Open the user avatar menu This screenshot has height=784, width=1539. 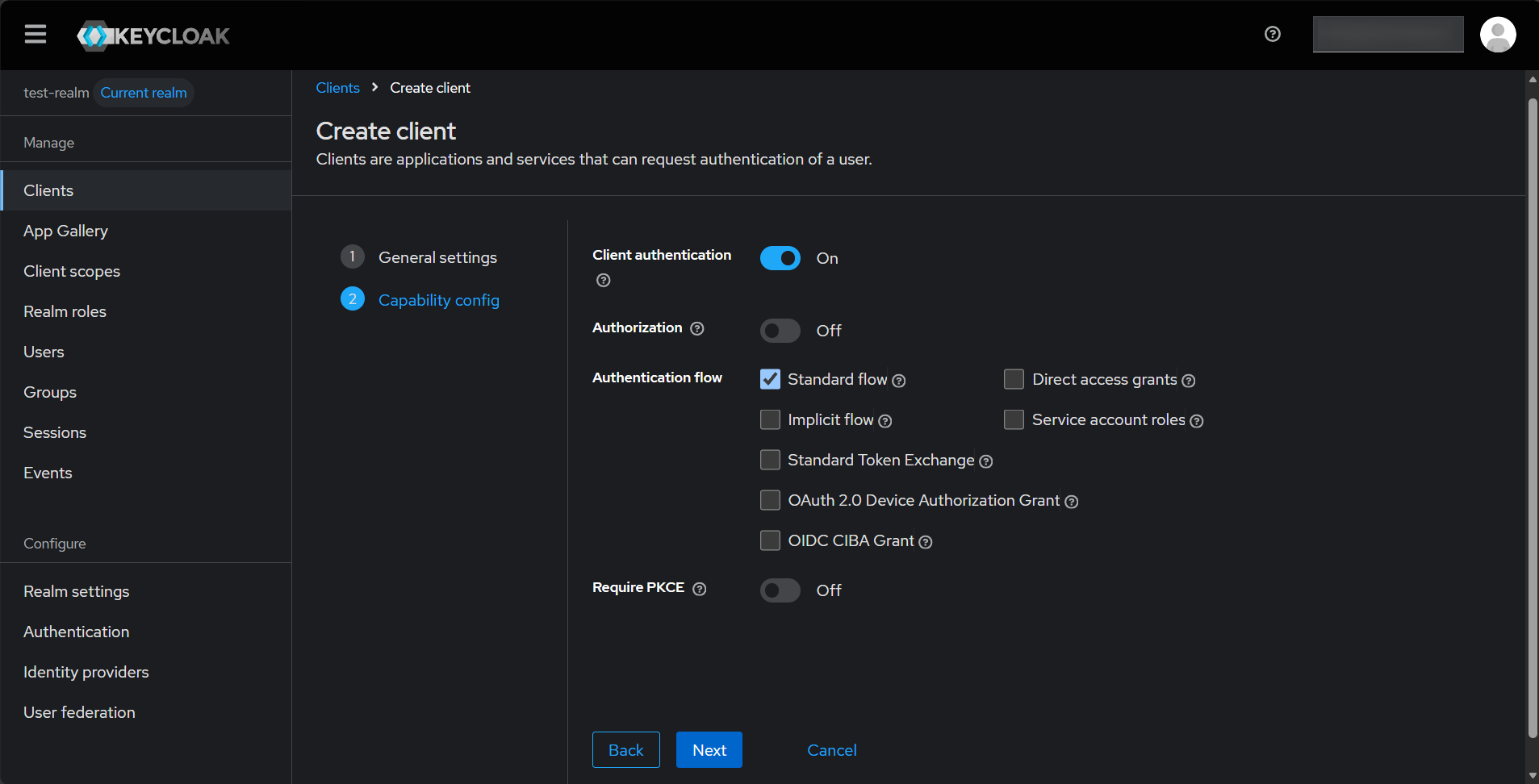1498,35
